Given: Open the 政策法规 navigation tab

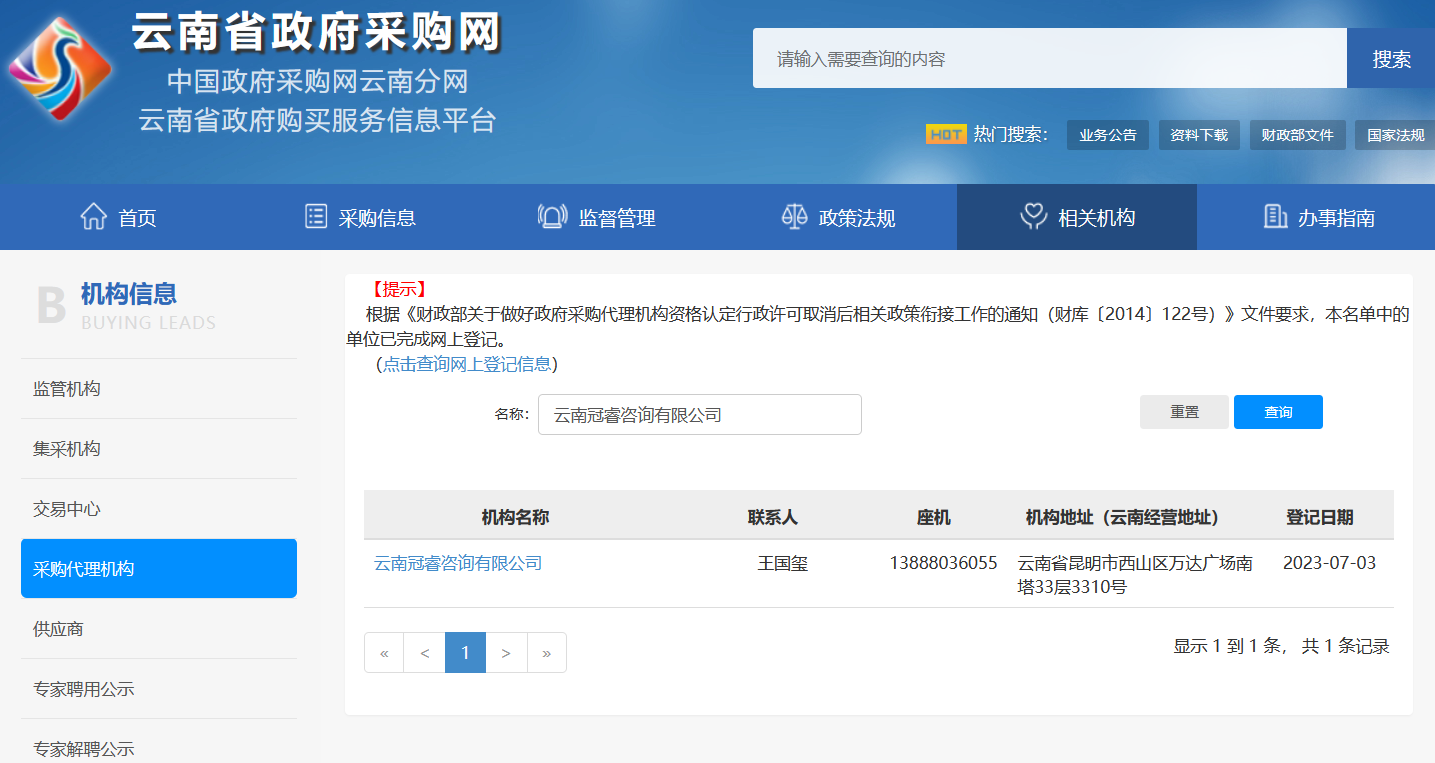Looking at the screenshot, I should pyautogui.click(x=837, y=217).
